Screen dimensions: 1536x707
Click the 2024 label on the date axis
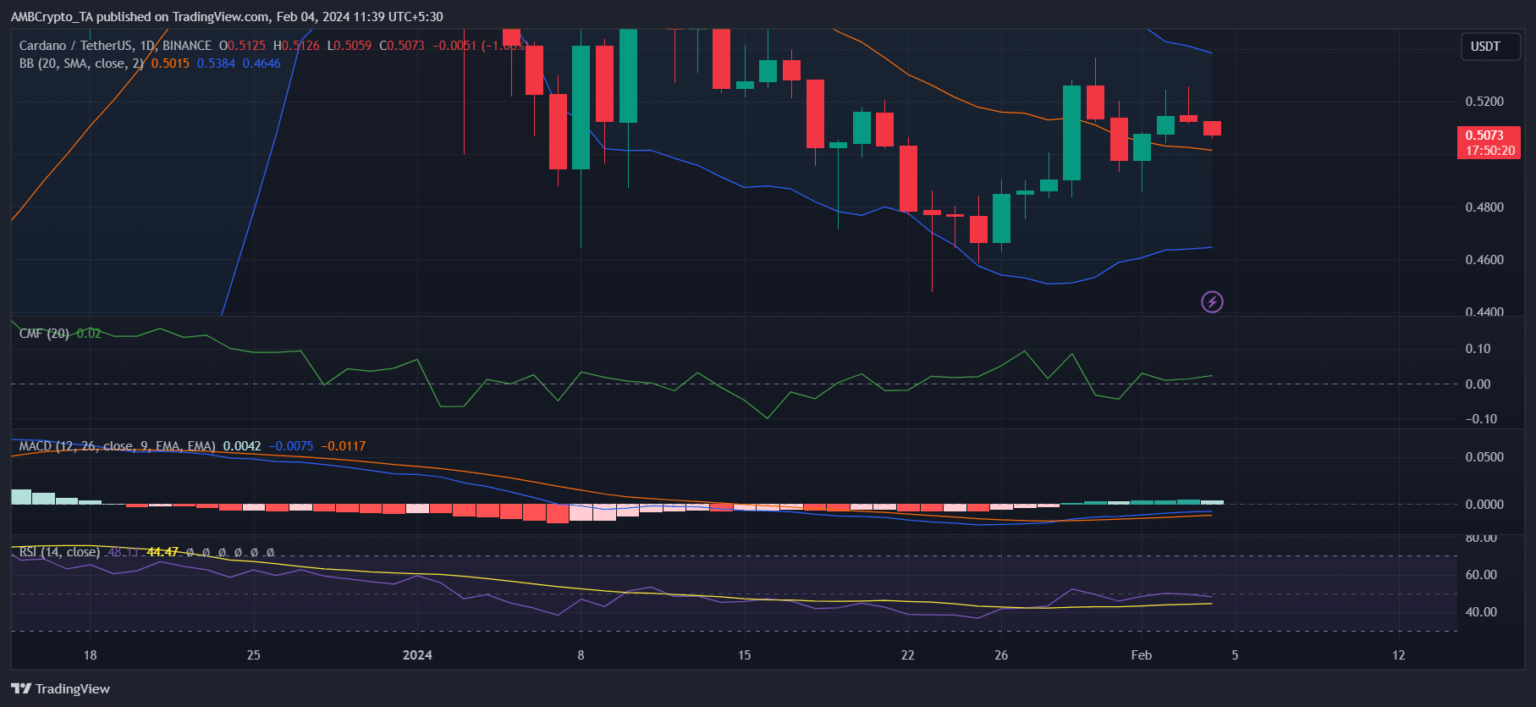tap(417, 655)
